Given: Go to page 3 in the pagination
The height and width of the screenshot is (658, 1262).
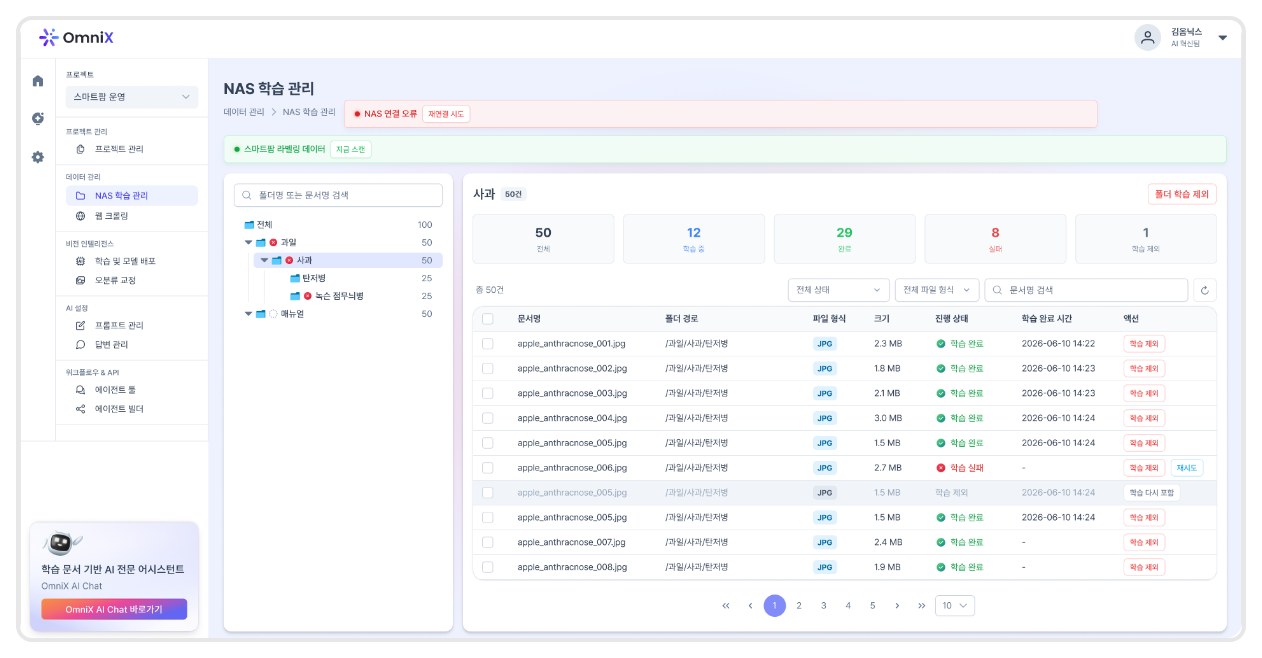Looking at the screenshot, I should pos(823,606).
